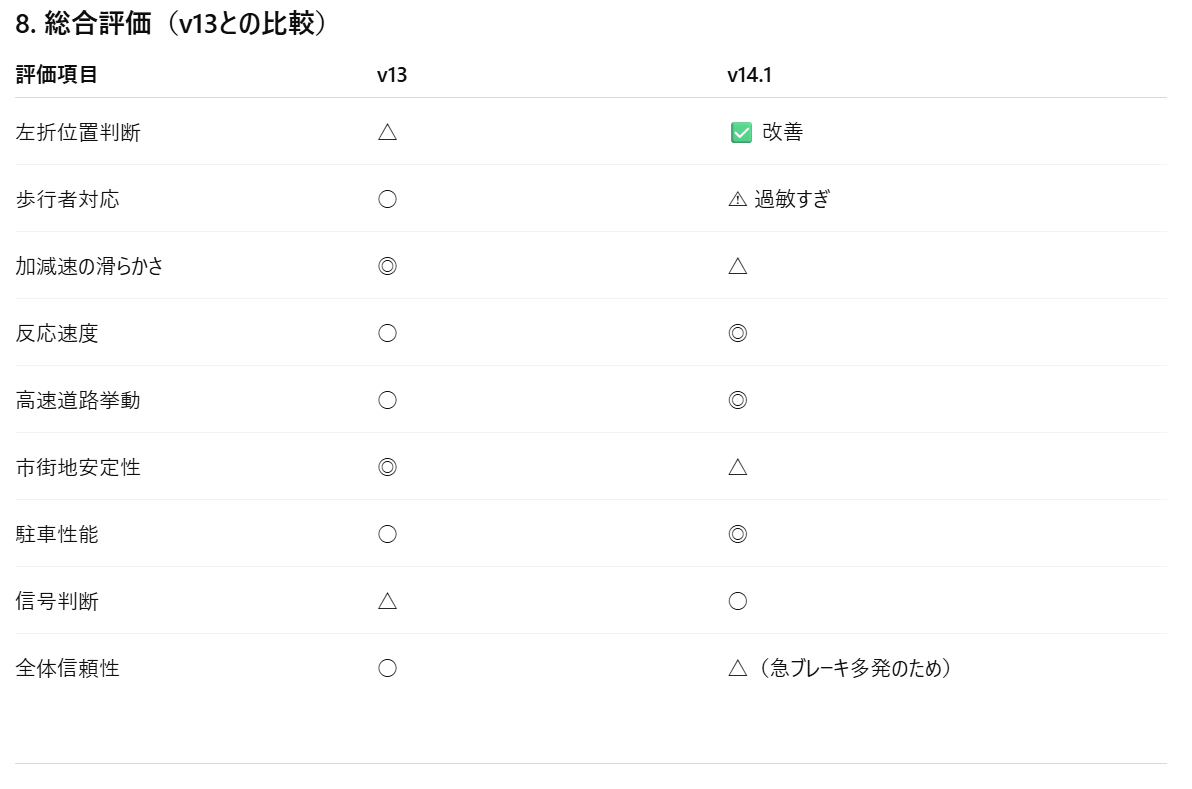Click the v14.1 double circle for 高速道路挙動
This screenshot has height=789, width=1192.
pyautogui.click(x=738, y=401)
